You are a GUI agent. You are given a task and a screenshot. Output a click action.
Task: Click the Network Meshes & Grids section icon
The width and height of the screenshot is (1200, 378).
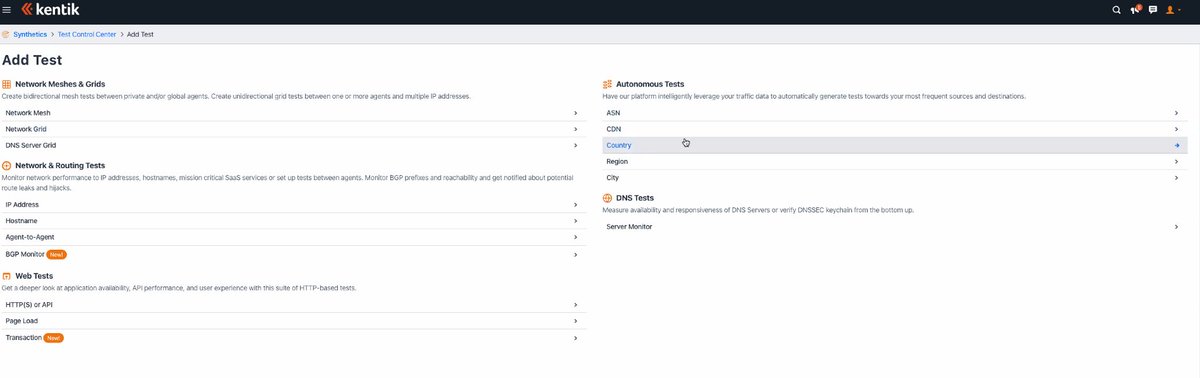point(7,84)
